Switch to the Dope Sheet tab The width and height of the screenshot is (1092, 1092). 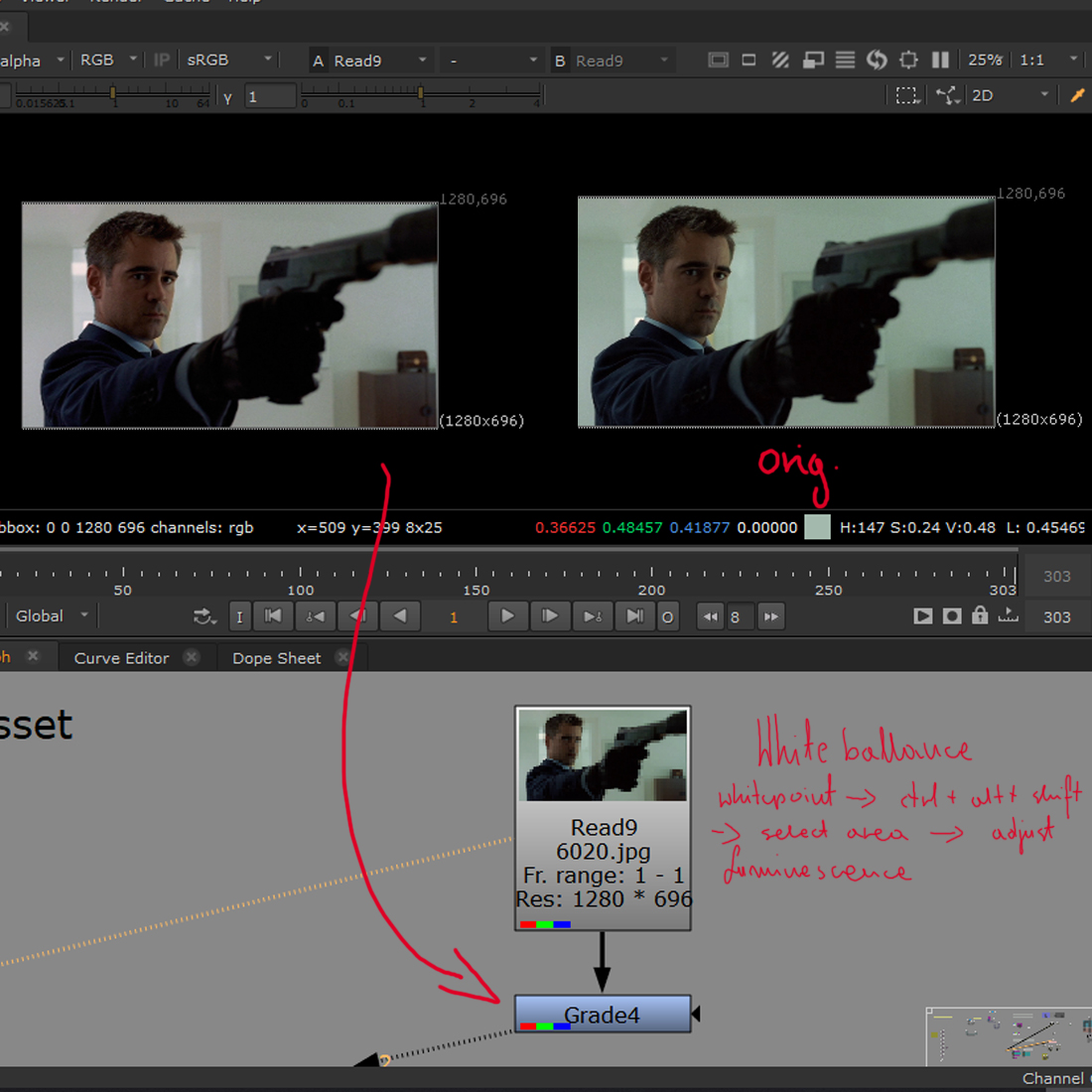pyautogui.click(x=277, y=658)
